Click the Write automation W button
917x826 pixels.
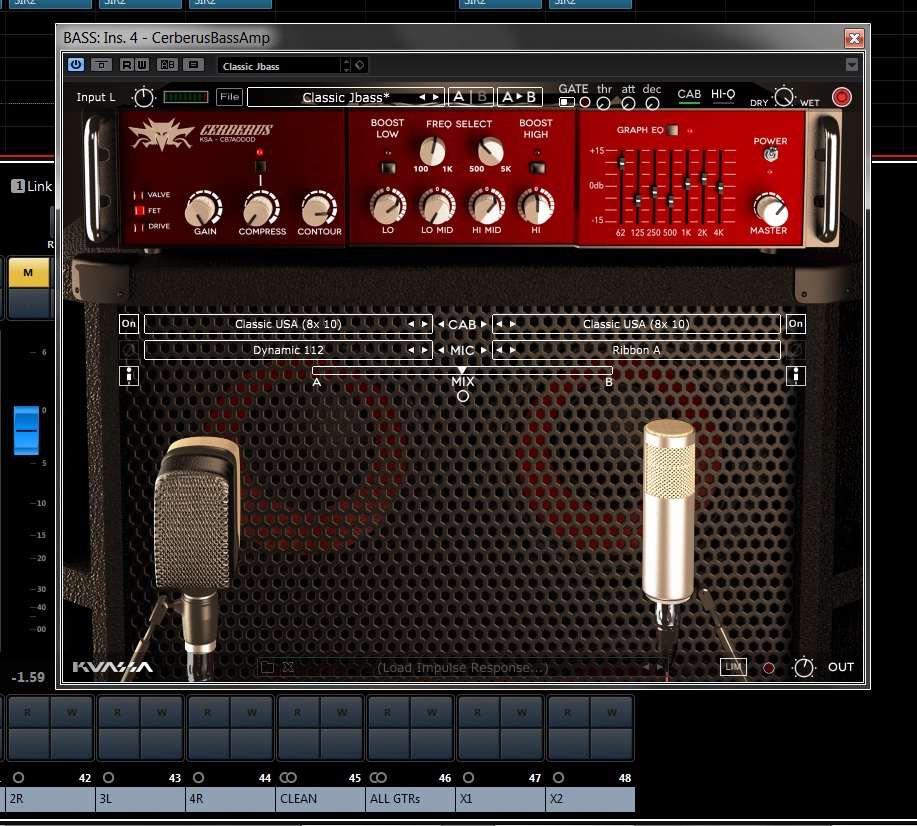(x=142, y=64)
